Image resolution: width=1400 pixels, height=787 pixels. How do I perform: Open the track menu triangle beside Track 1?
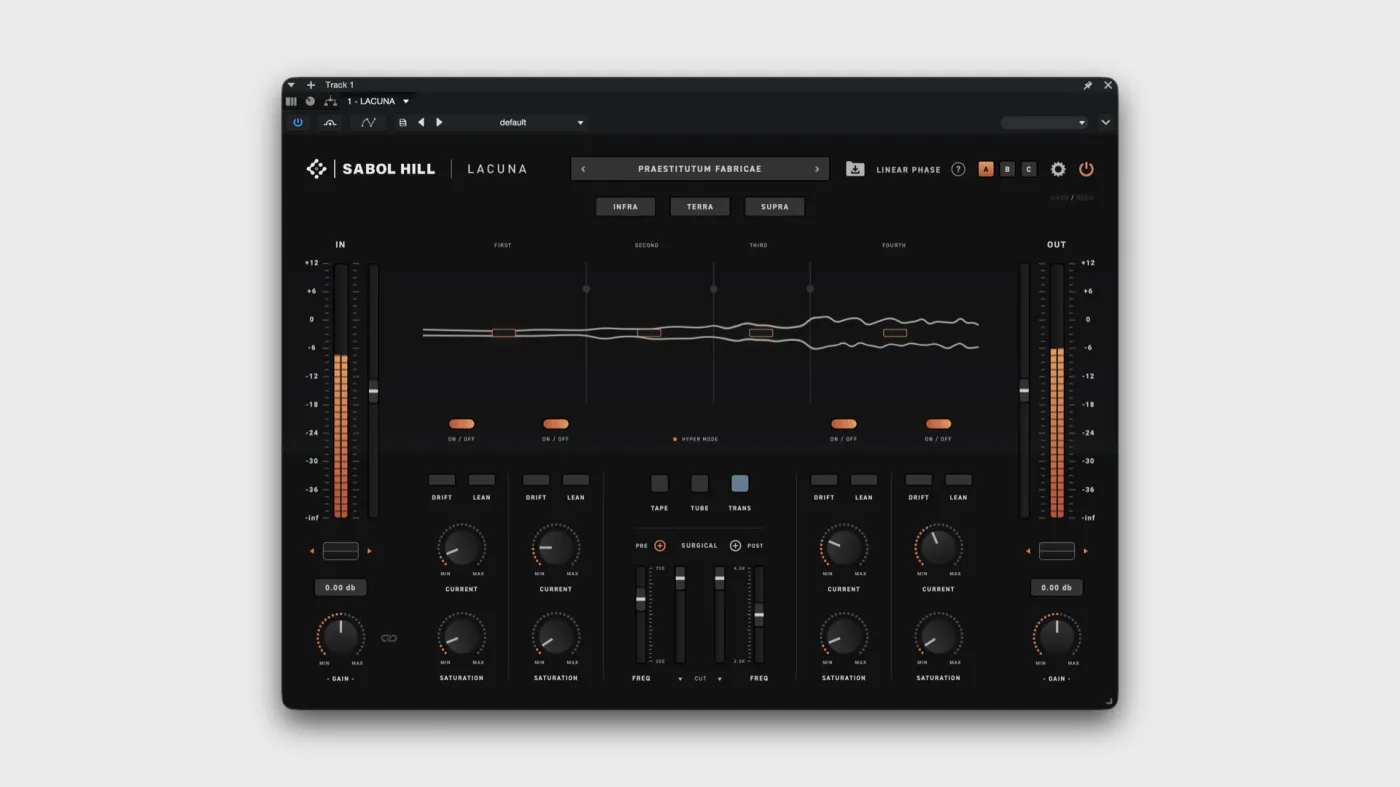(292, 85)
